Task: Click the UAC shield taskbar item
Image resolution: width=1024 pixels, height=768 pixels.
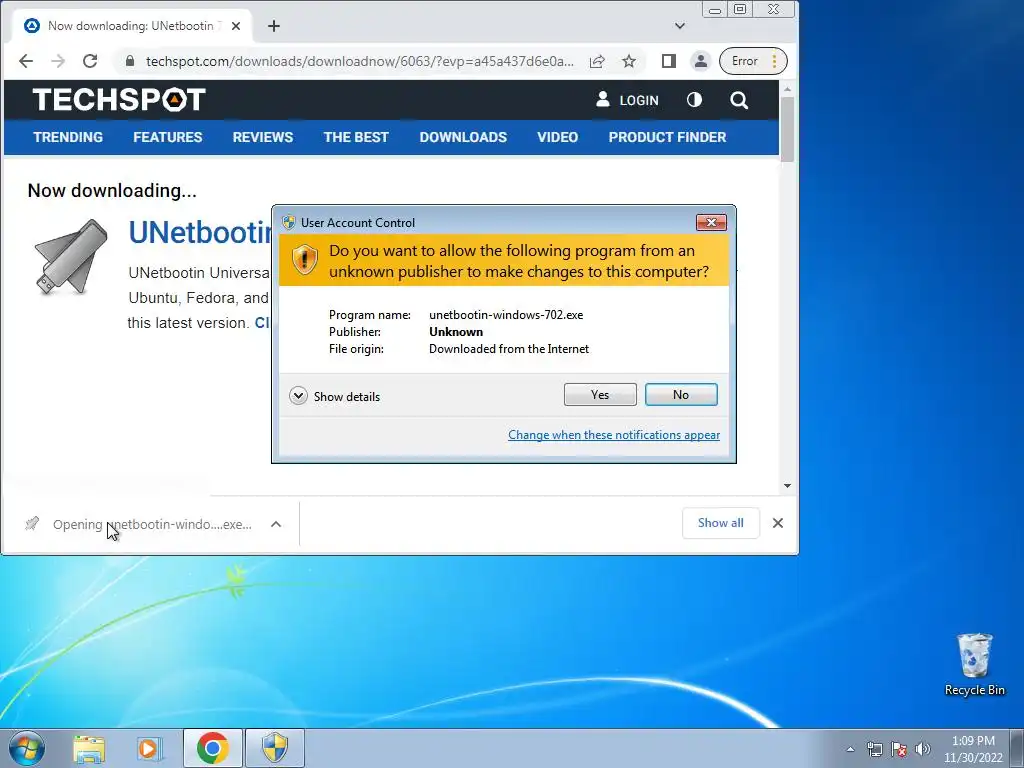Action: 275,748
